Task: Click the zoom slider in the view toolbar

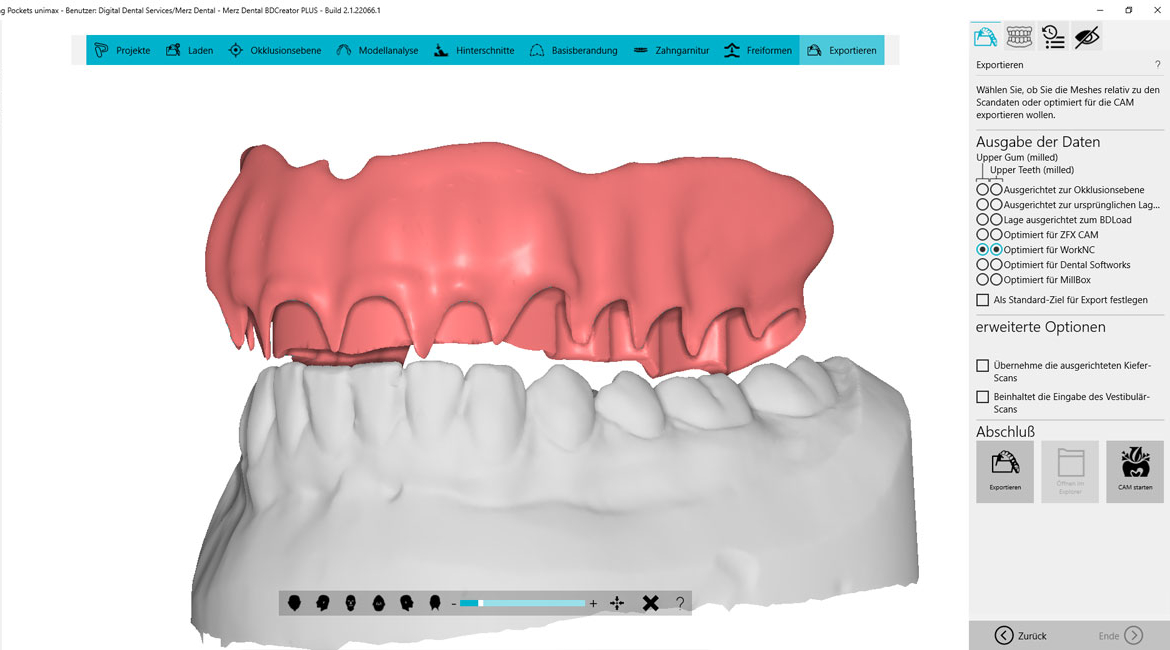Action: (522, 603)
